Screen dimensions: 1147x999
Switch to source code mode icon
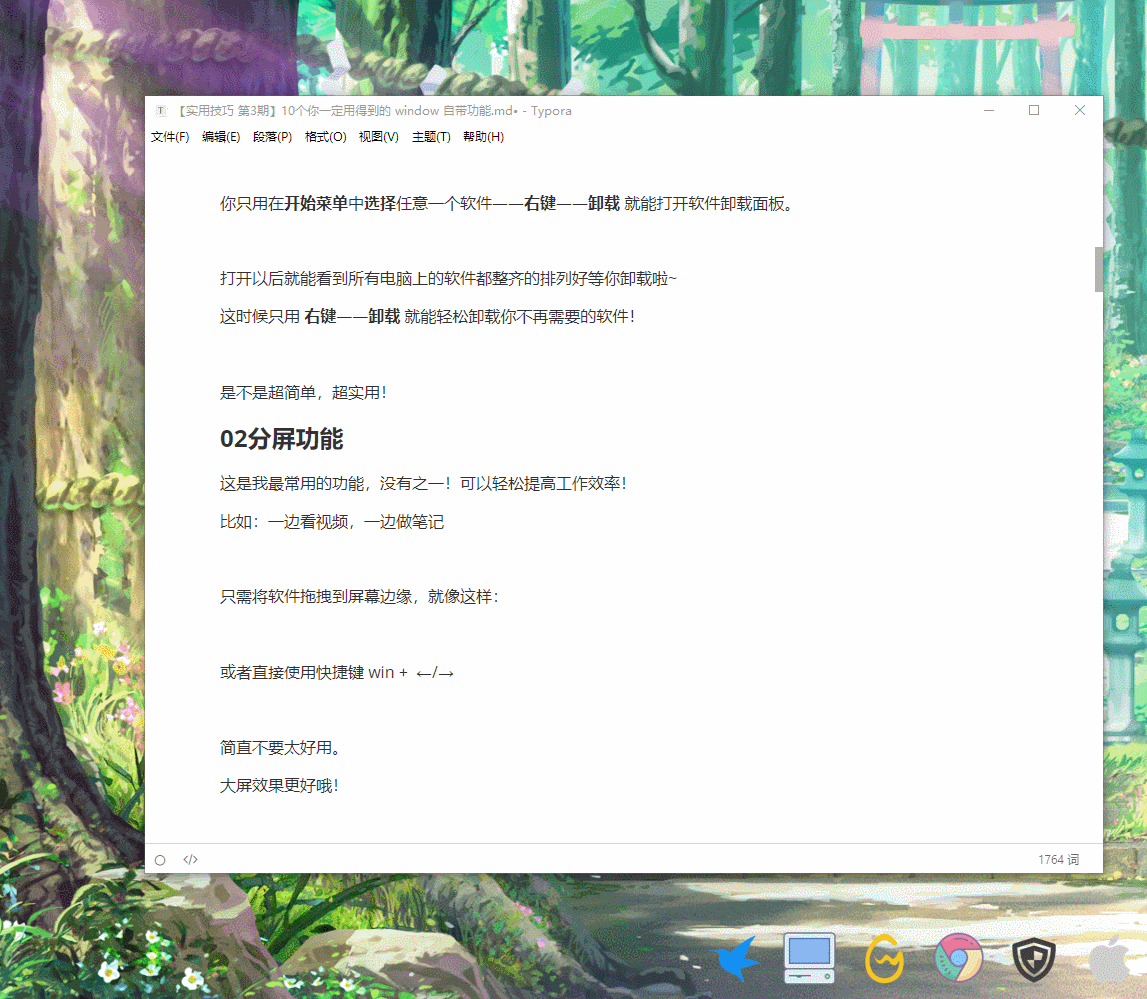[x=190, y=859]
